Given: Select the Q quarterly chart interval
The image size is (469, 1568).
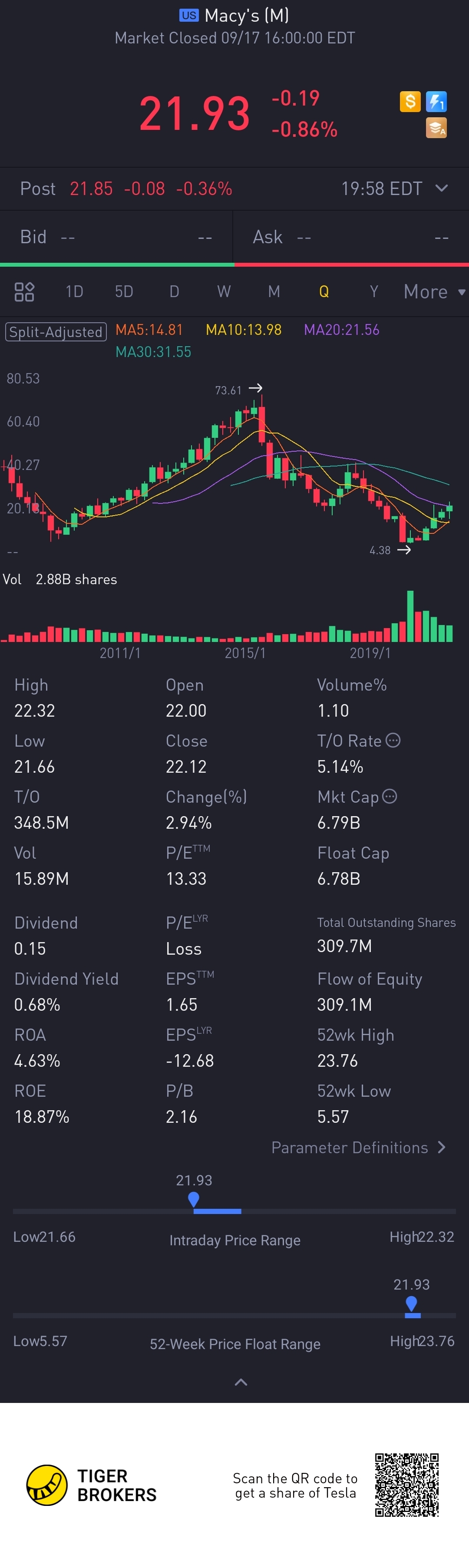Looking at the screenshot, I should click(x=324, y=291).
